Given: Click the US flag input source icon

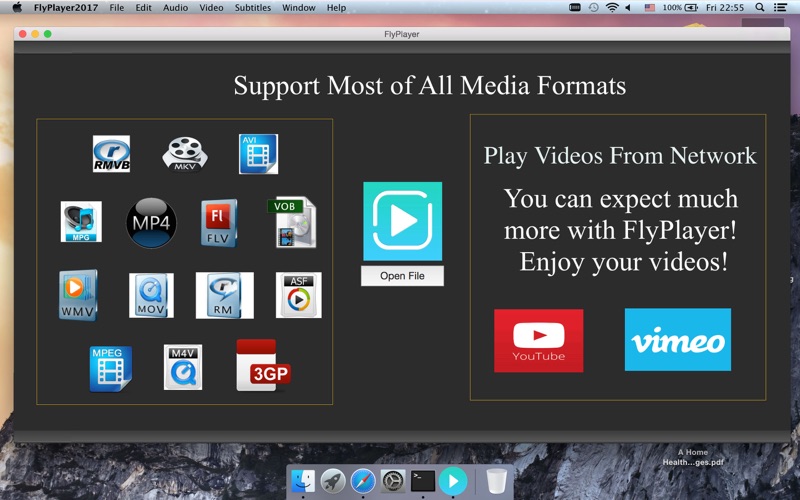Looking at the screenshot, I should pyautogui.click(x=649, y=8).
